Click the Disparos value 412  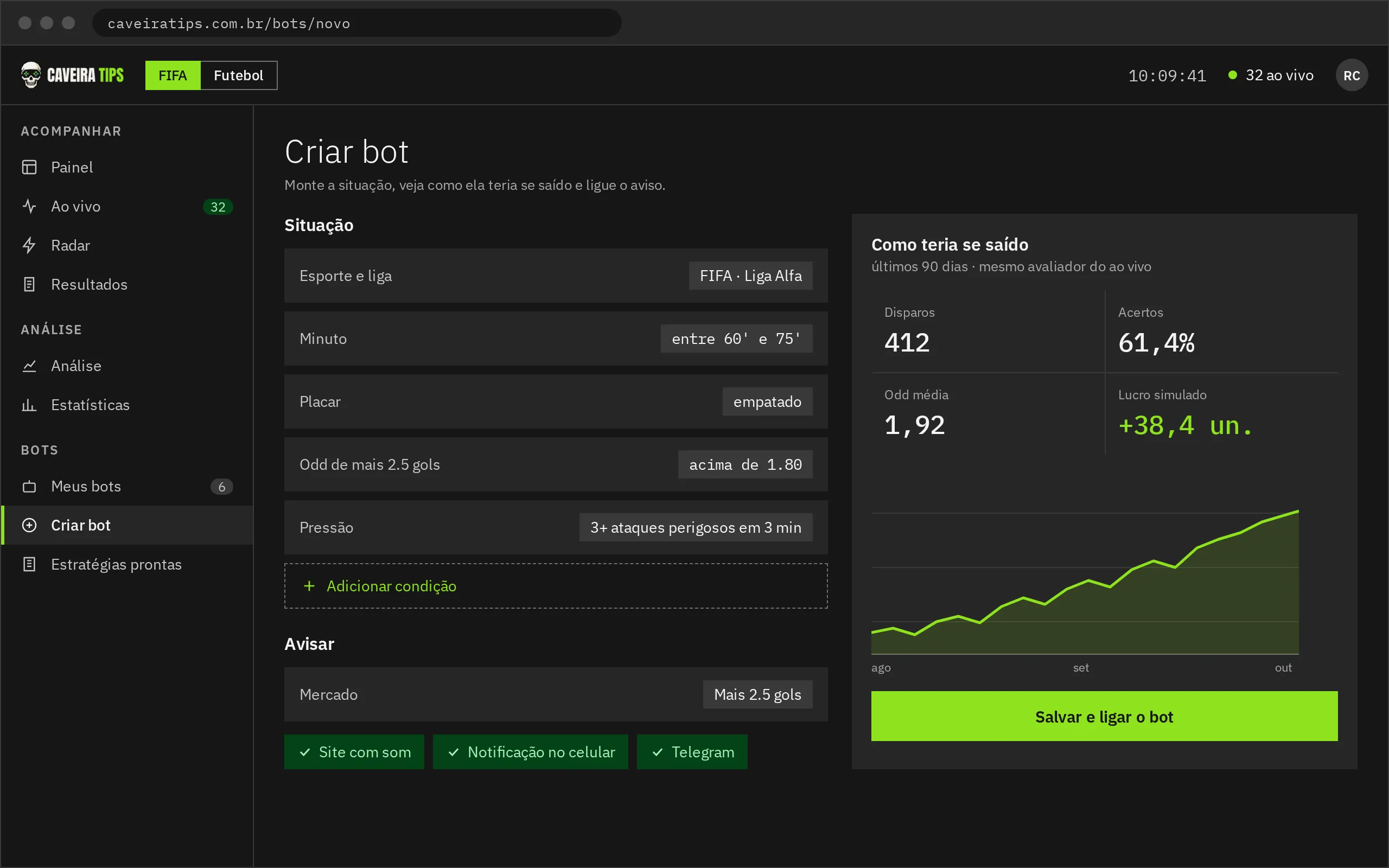[907, 343]
